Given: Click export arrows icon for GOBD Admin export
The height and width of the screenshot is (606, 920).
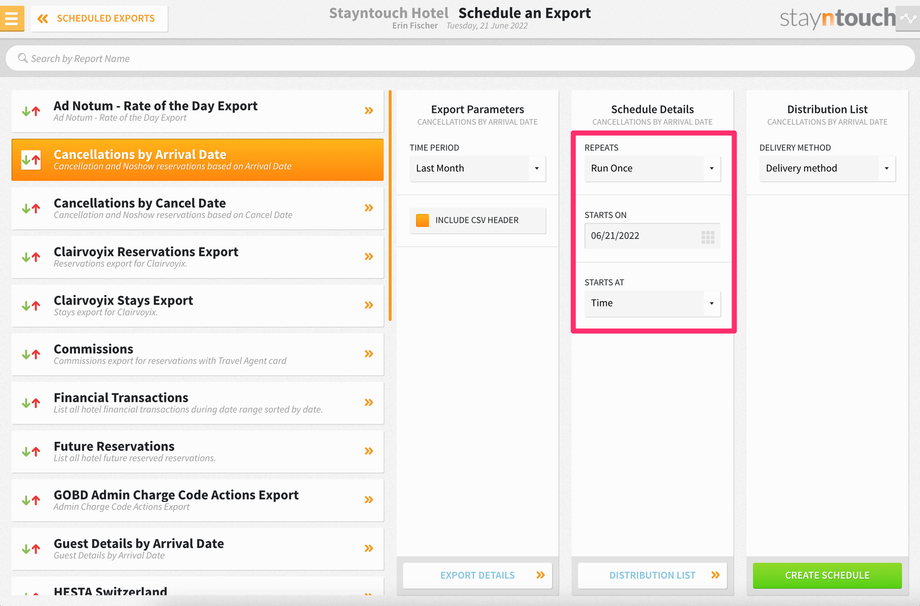Looking at the screenshot, I should pos(31,500).
